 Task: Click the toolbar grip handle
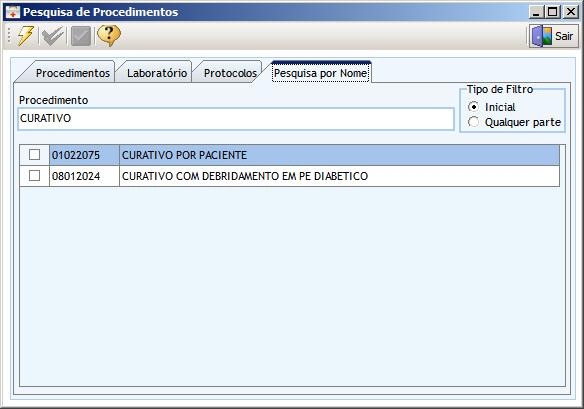coord(9,36)
